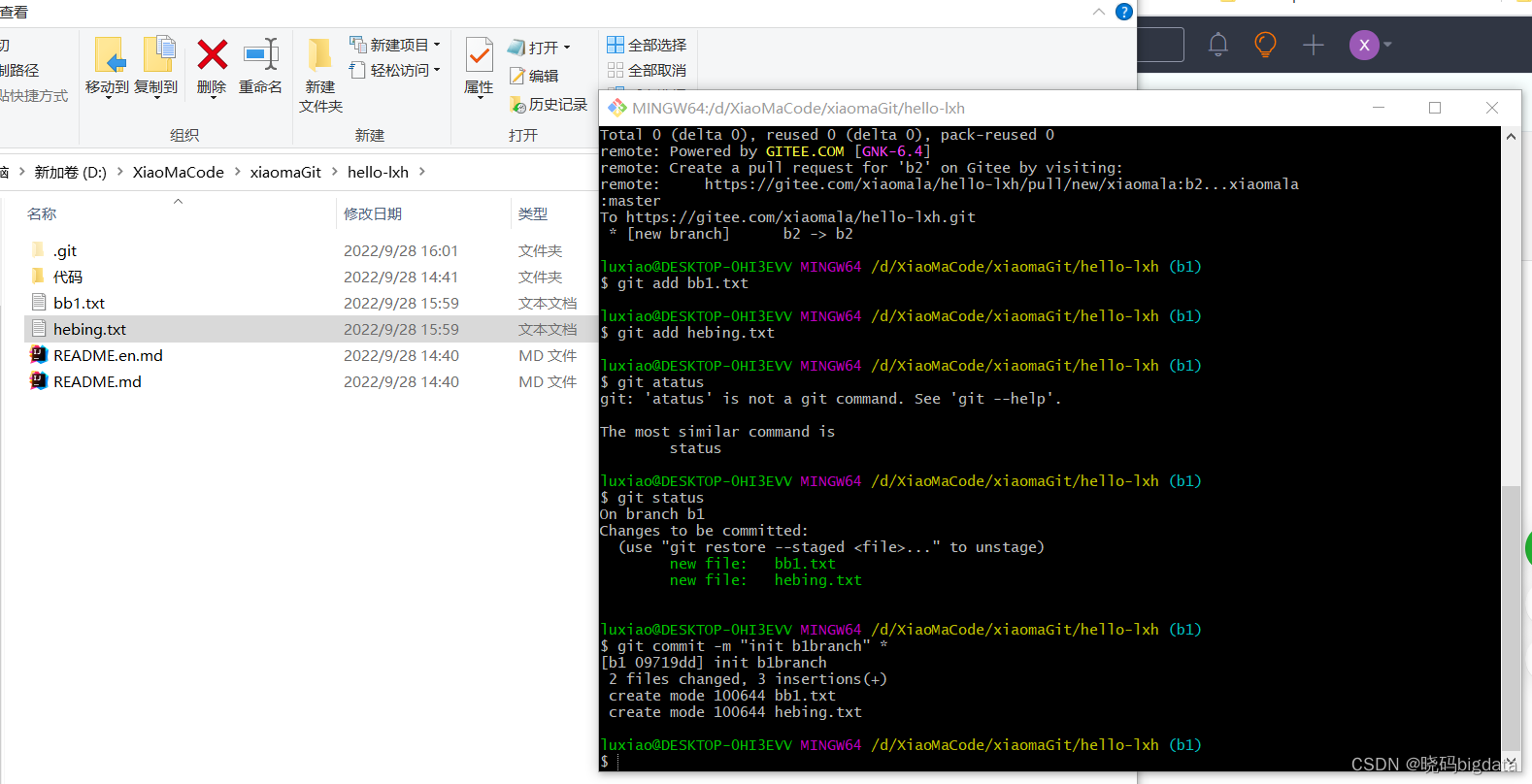Create a new folder with 新建文件夹 icon
Image resolution: width=1532 pixels, height=784 pixels.
click(x=319, y=56)
